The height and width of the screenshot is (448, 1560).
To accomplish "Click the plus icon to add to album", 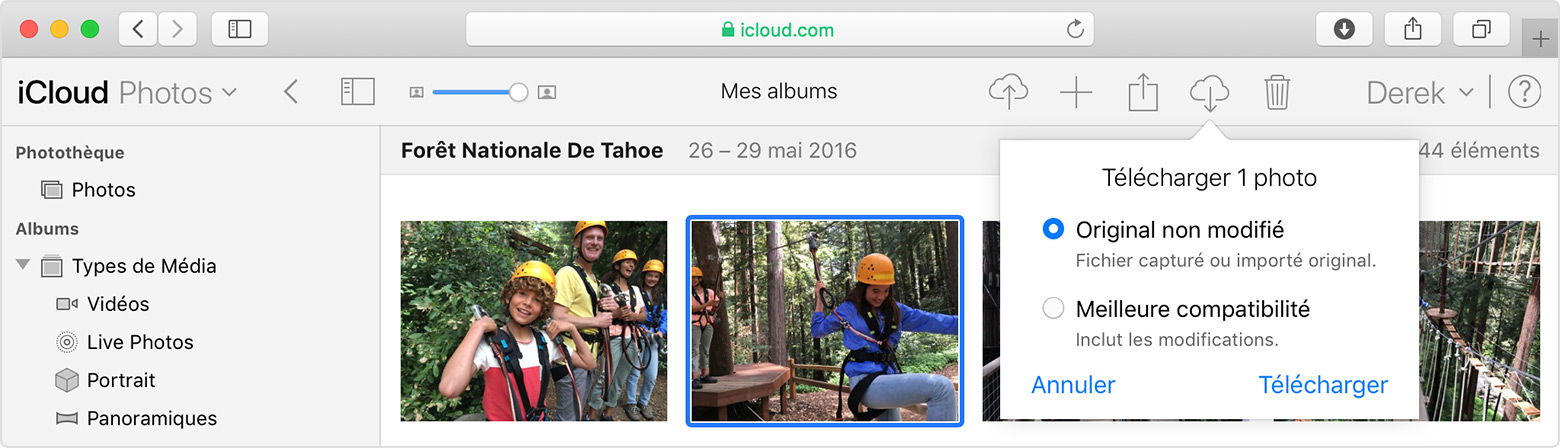I will coord(1076,93).
